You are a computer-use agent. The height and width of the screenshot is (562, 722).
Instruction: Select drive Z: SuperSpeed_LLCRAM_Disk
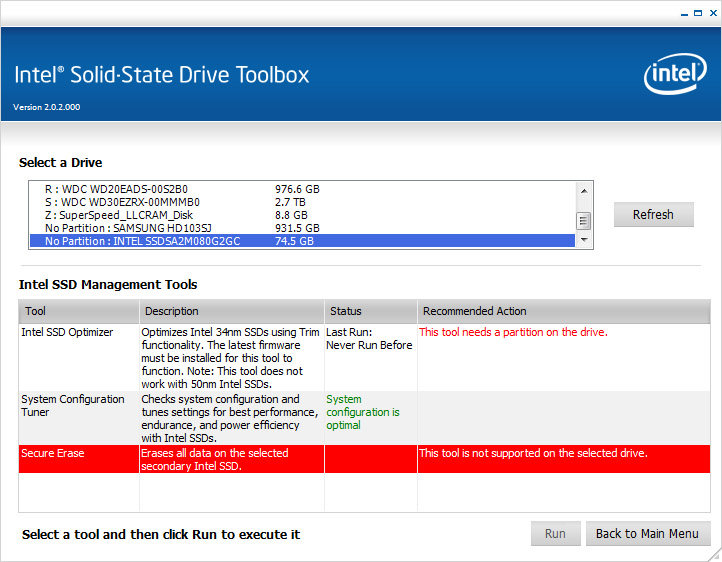pyautogui.click(x=302, y=215)
